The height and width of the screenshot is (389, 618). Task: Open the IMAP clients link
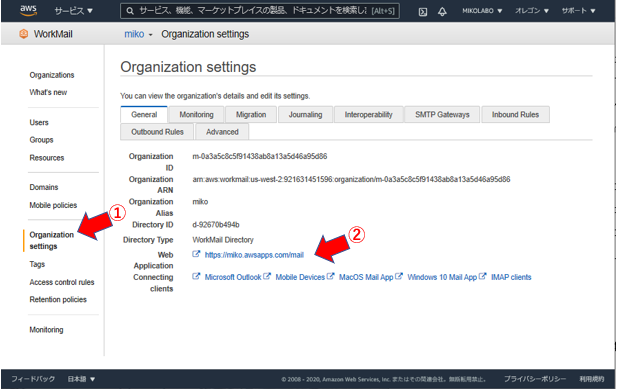(x=511, y=277)
